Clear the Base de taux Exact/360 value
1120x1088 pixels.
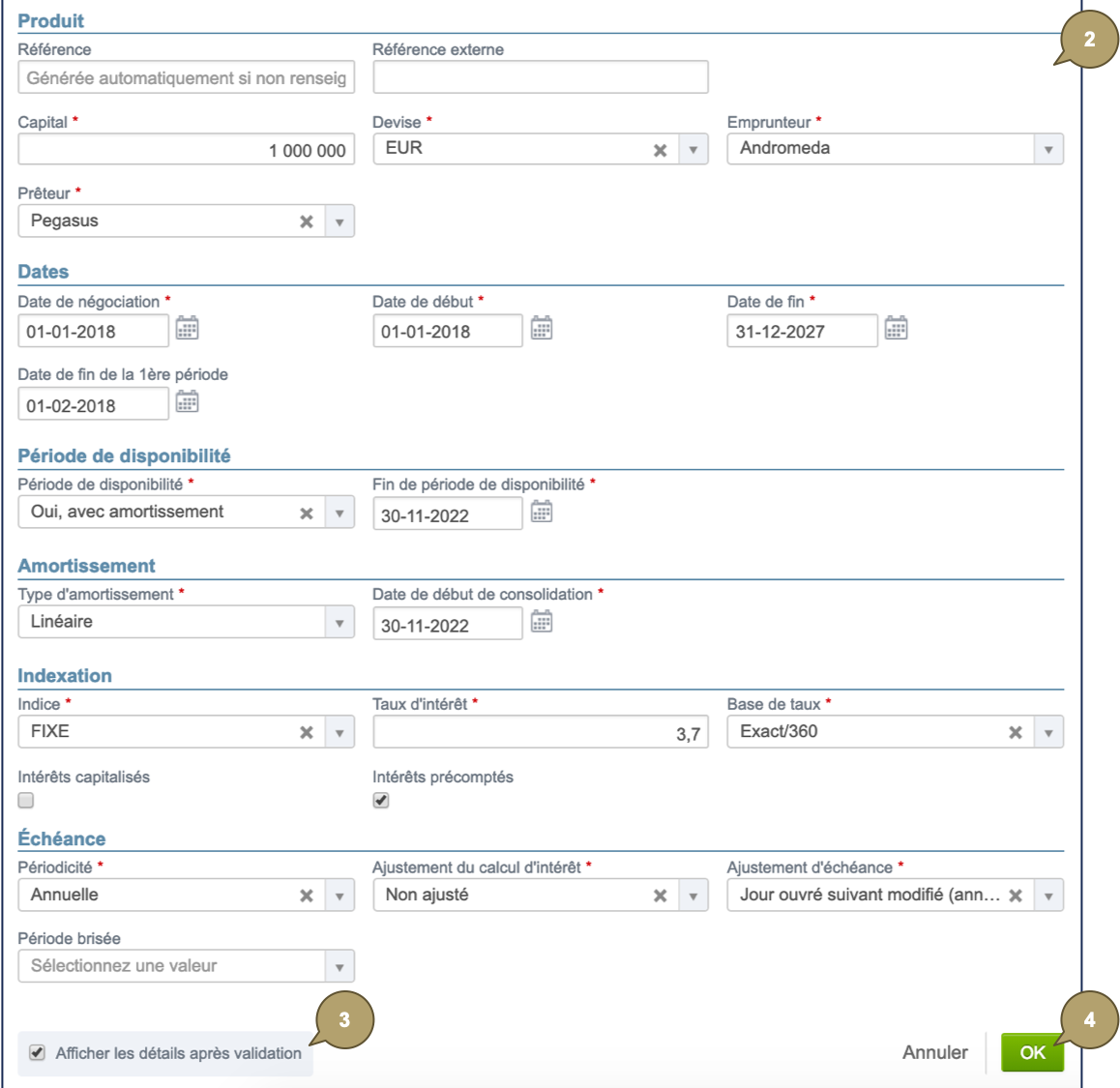tap(1015, 731)
